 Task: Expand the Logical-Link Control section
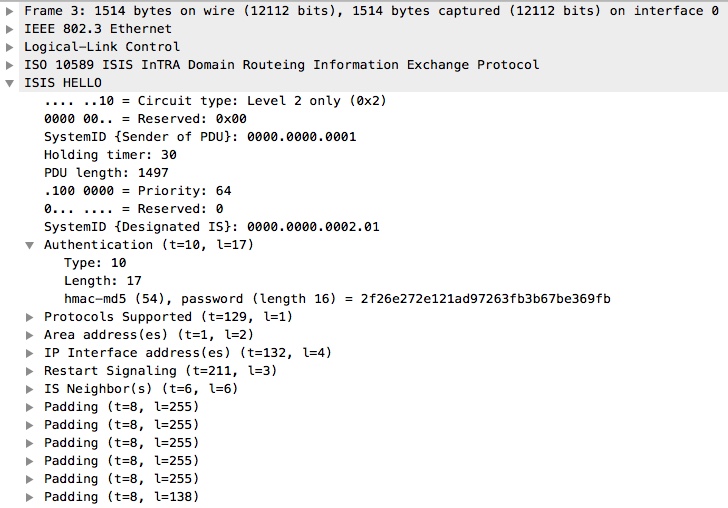pyautogui.click(x=10, y=46)
